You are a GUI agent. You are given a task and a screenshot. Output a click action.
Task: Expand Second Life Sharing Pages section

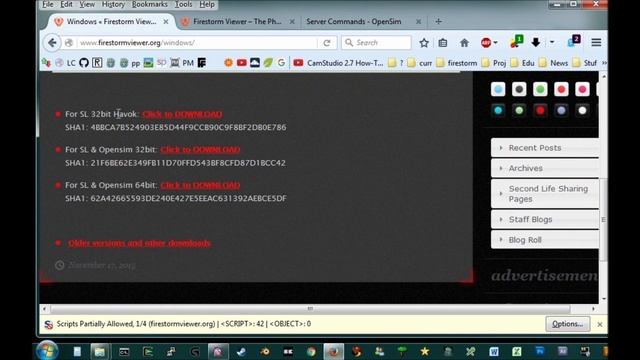click(545, 194)
